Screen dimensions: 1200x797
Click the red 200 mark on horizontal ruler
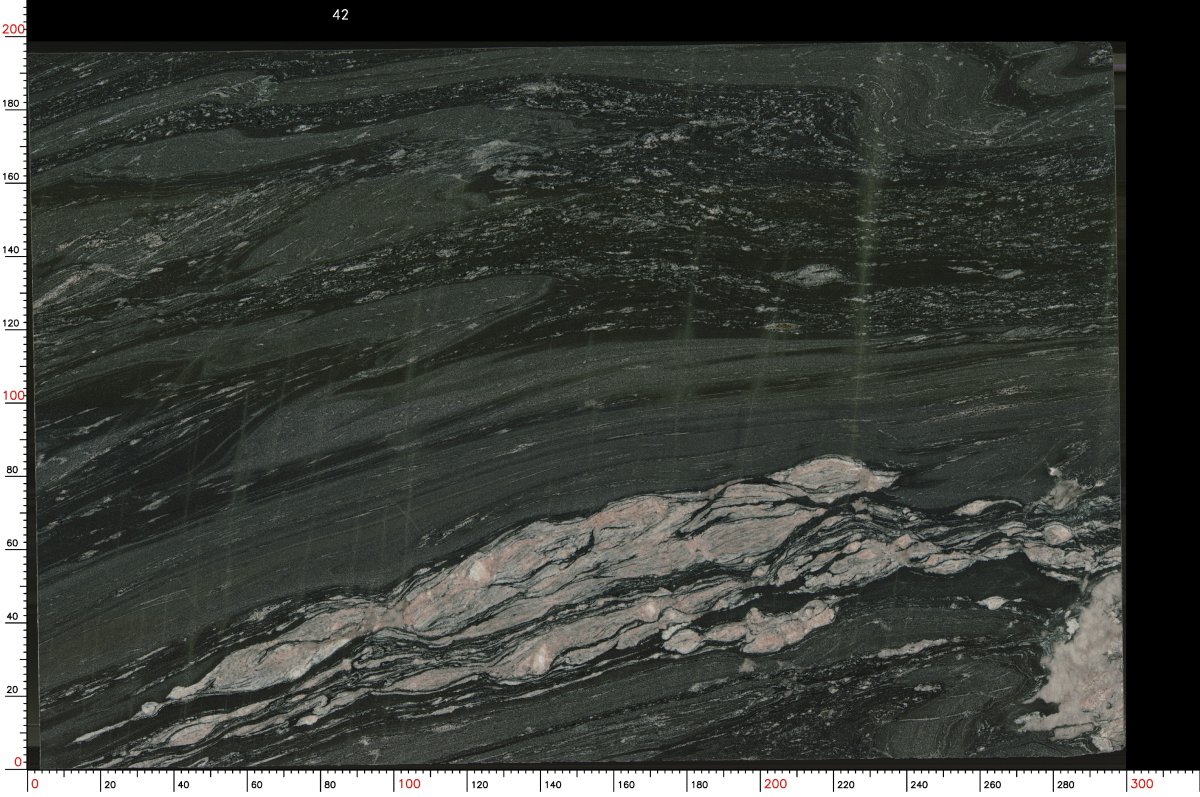[776, 783]
